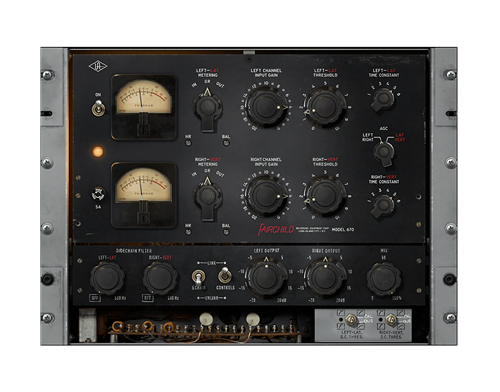Toggle the Controls link switch
The width and height of the screenshot is (500, 392).
point(225,275)
